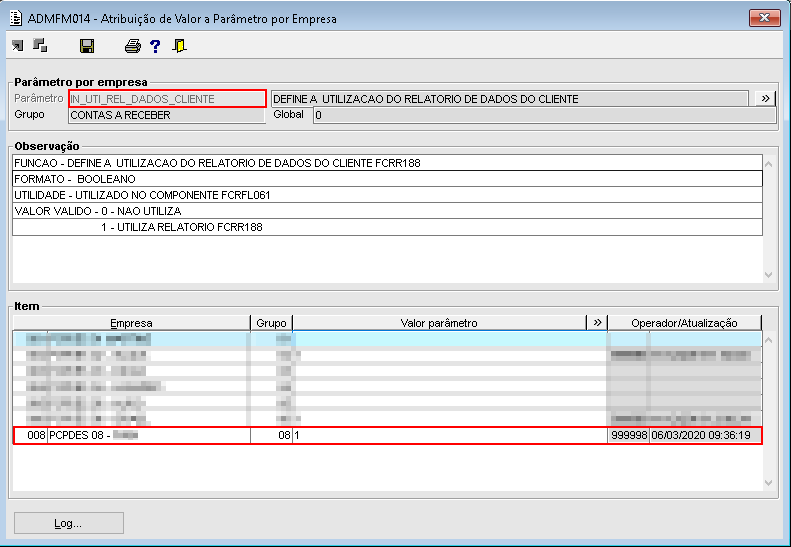Click the Empresa column header

tap(131, 323)
